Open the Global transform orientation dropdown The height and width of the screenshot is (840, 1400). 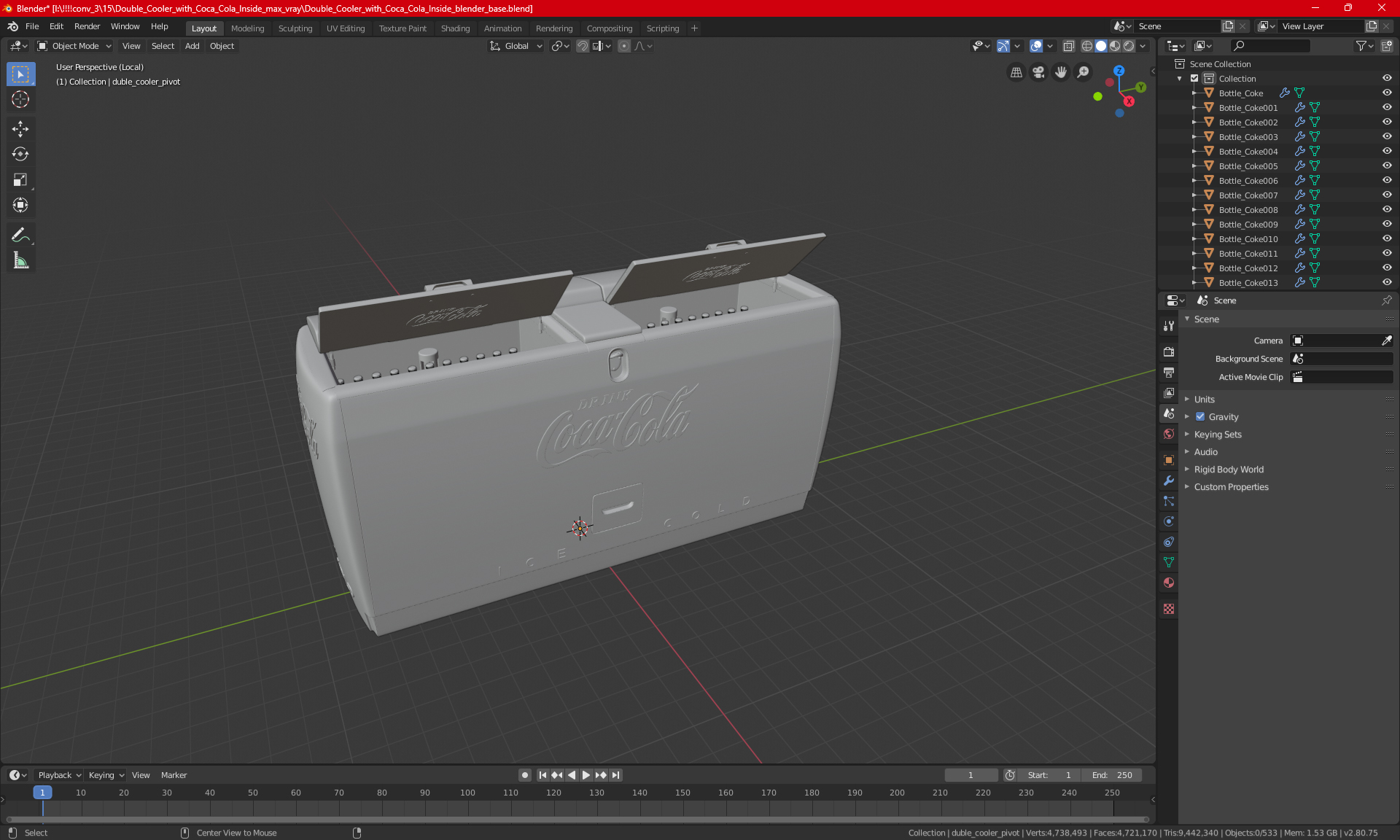[x=516, y=46]
